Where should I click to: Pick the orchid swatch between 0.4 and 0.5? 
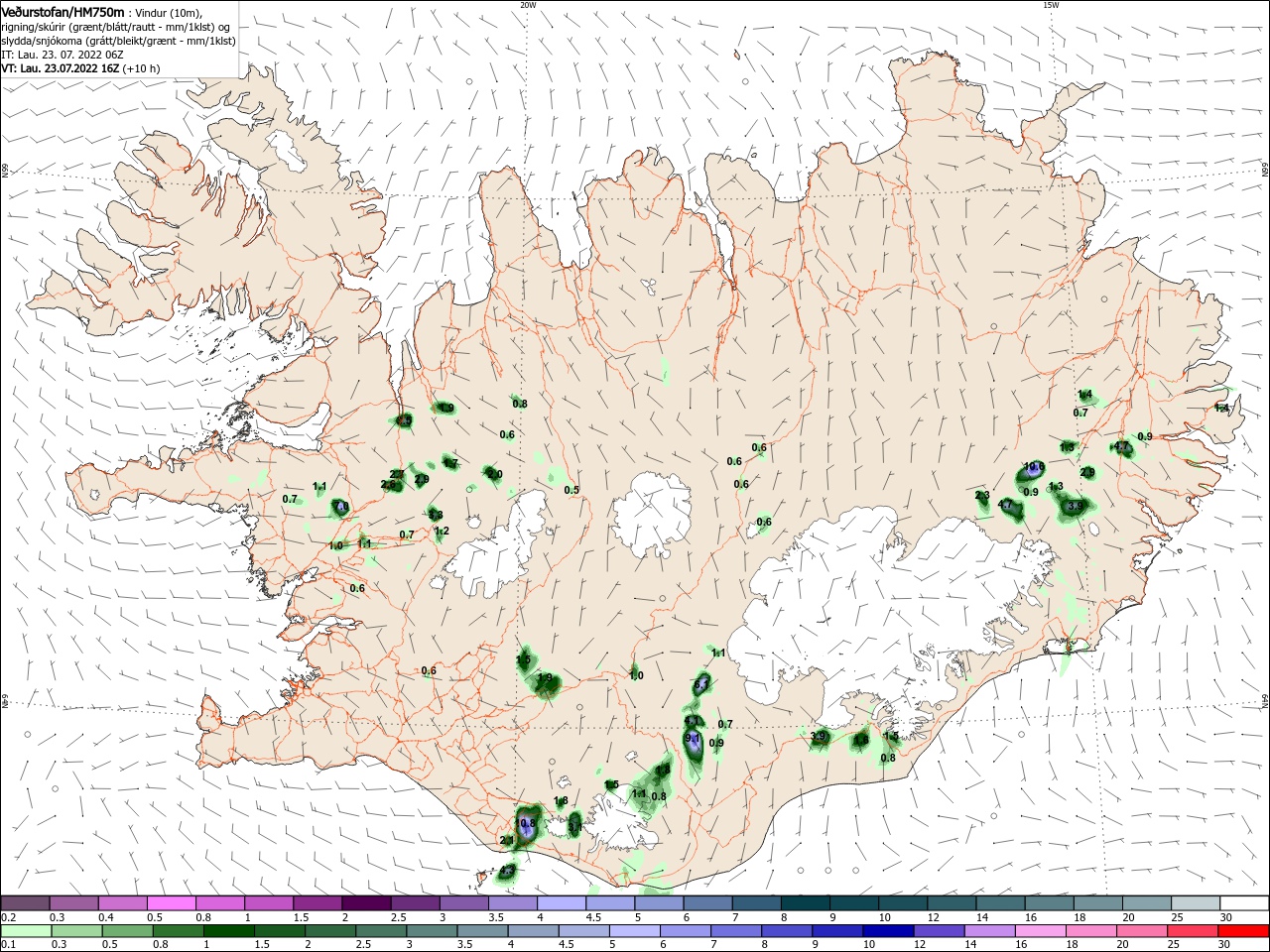(x=122, y=903)
